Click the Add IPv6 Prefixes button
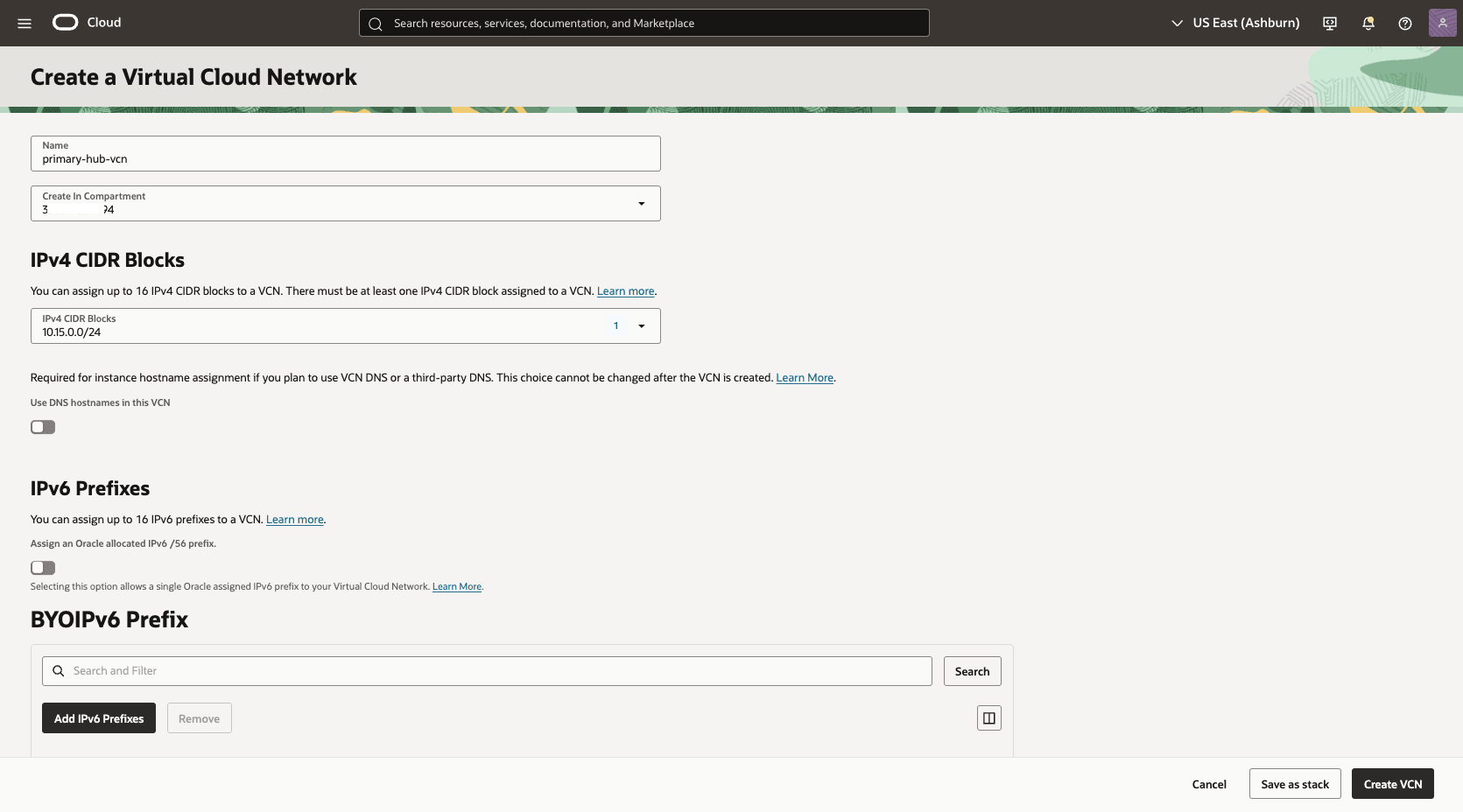1463x812 pixels. click(x=98, y=717)
